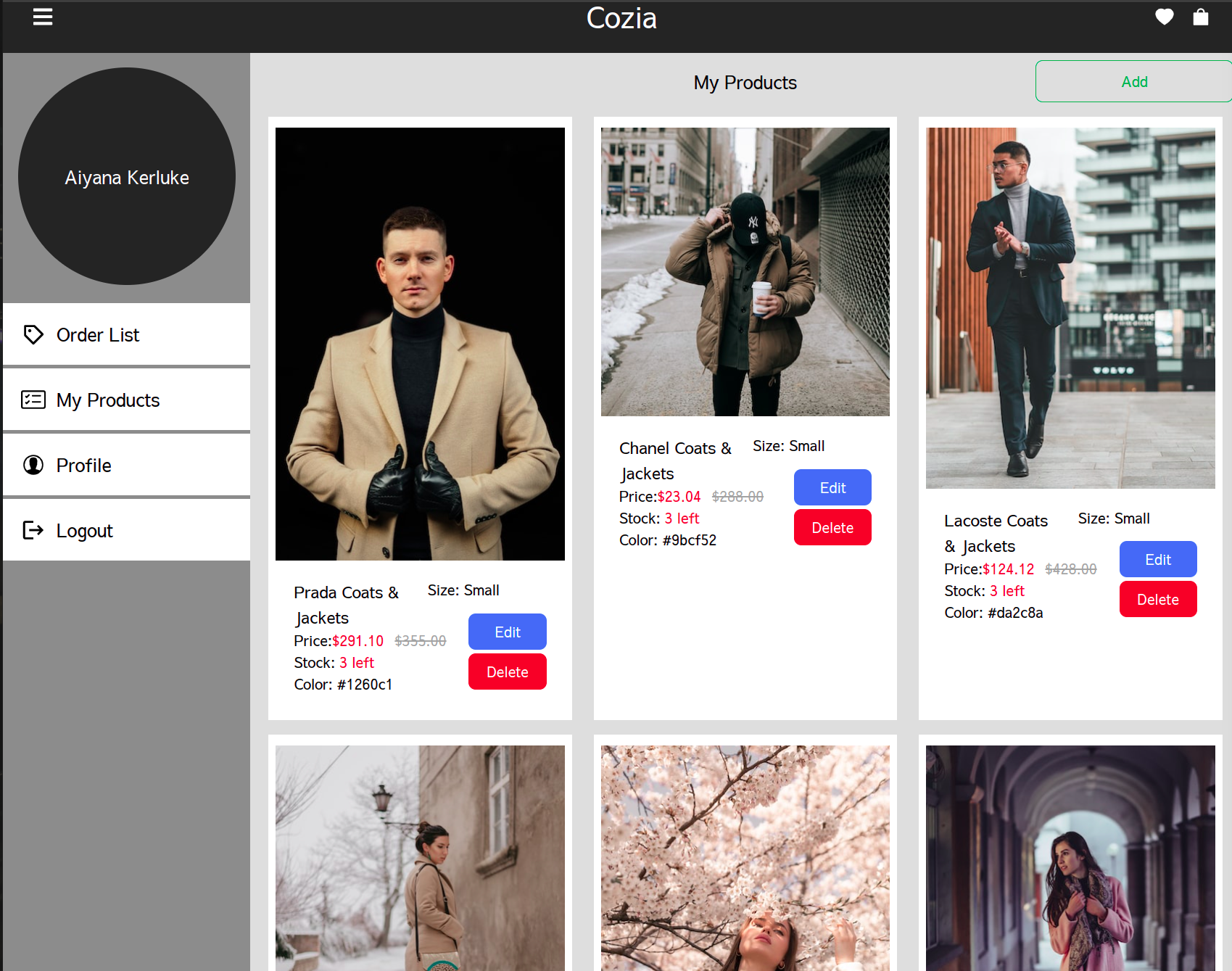The height and width of the screenshot is (971, 1232).
Task: Click the $23.04 price text
Action: [x=679, y=497]
